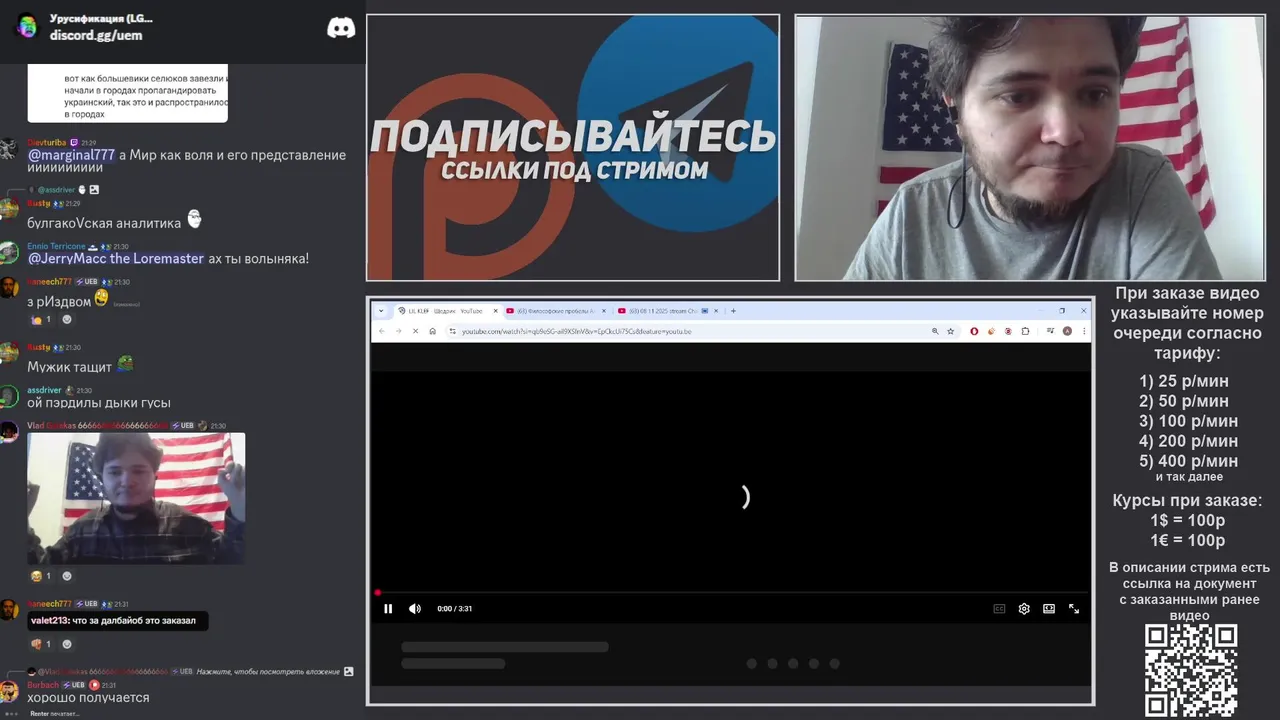Open the @assdriver reply reference
The width and height of the screenshot is (1280, 720).
point(57,190)
